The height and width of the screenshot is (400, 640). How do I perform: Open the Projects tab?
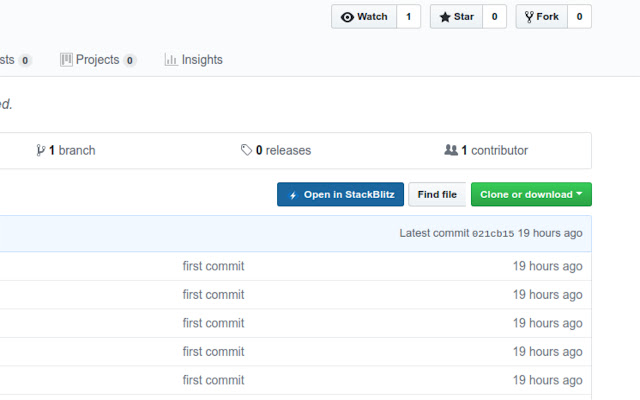pos(98,60)
